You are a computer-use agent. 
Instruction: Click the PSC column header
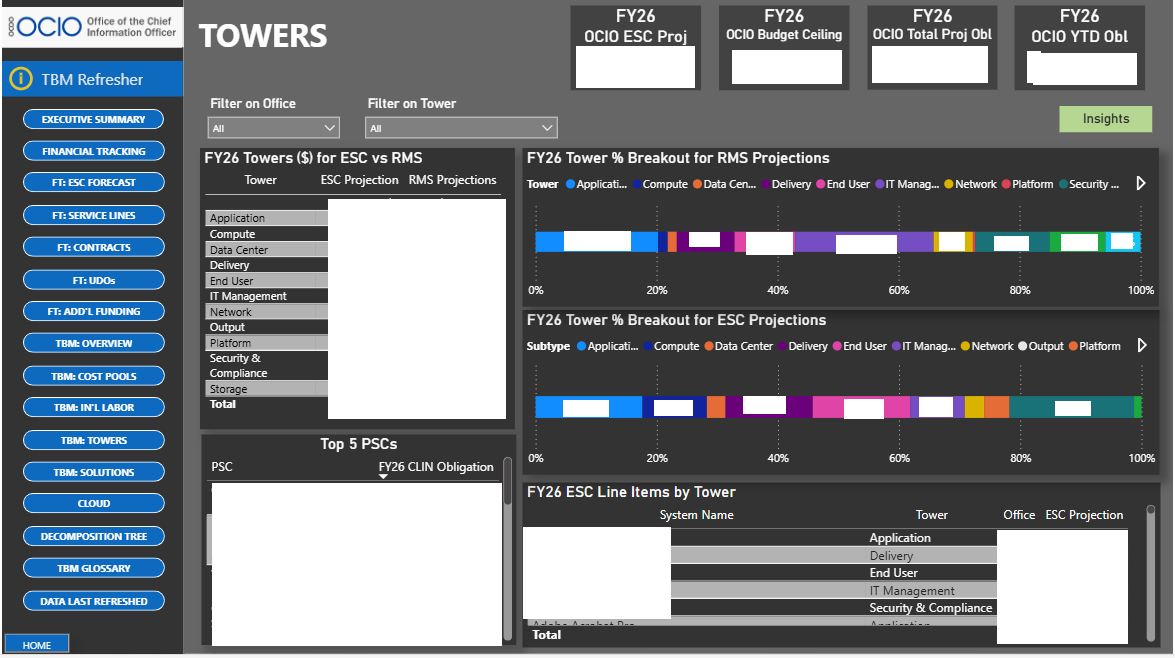[222, 467]
